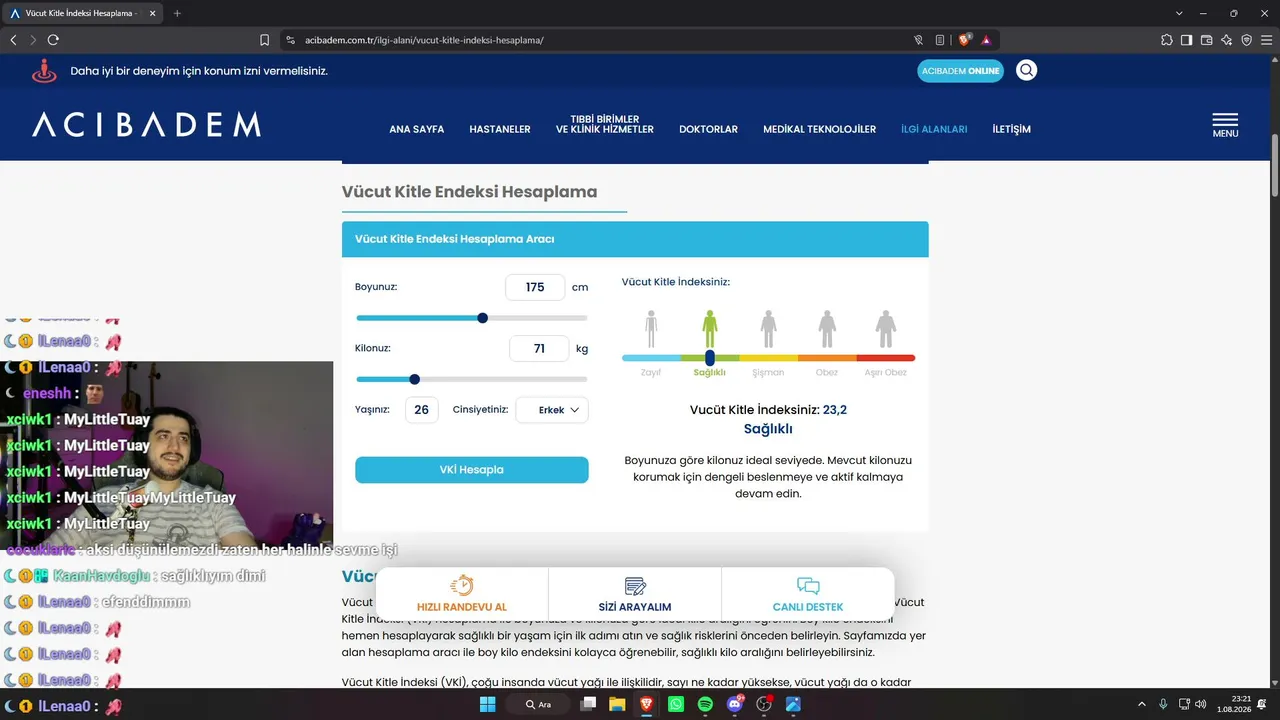This screenshot has height=720, width=1280.
Task: Open the Brave Wallet icon
Action: 1207,40
